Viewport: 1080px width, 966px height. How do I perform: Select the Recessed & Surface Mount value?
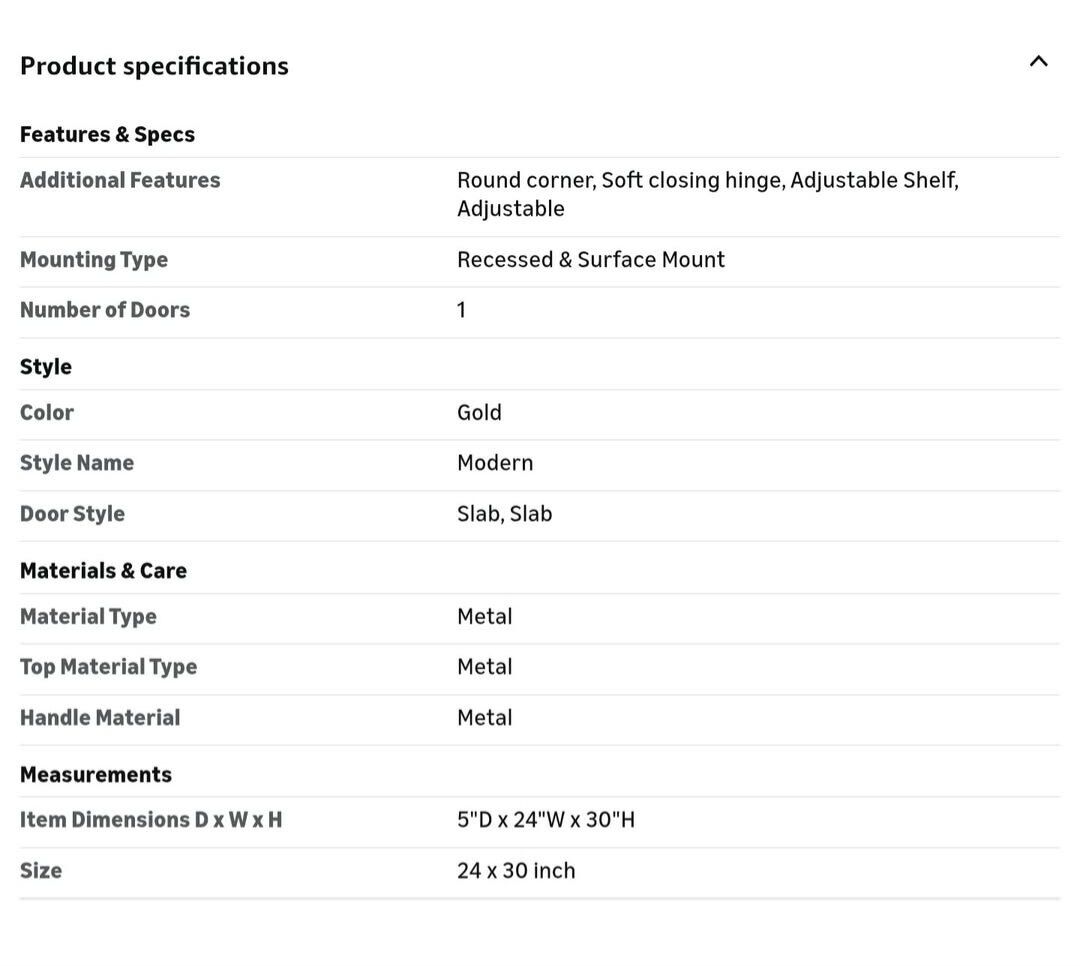pos(590,260)
